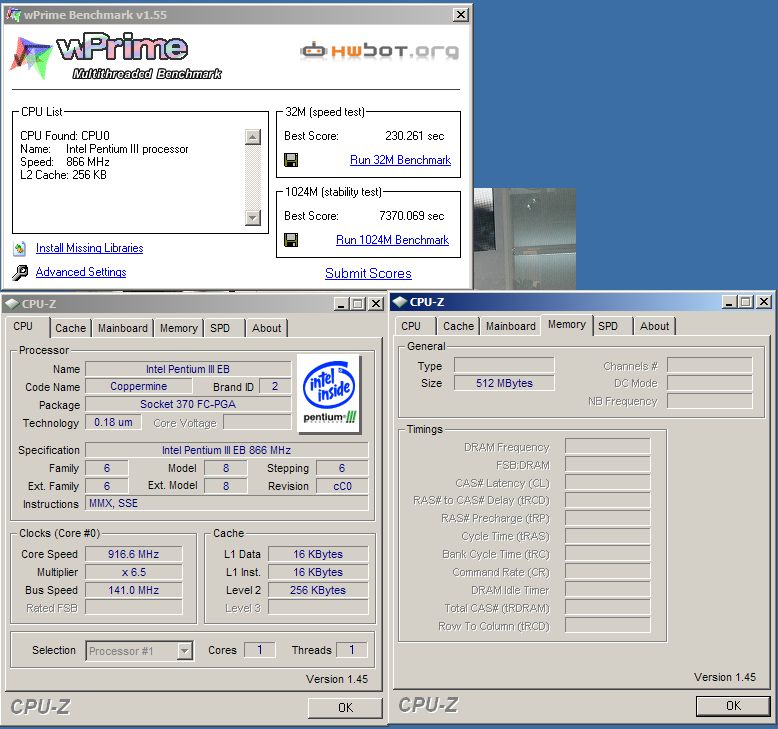Click the wrench icon beside Advanced Settings
Image resolution: width=778 pixels, height=729 pixels.
coord(20,272)
